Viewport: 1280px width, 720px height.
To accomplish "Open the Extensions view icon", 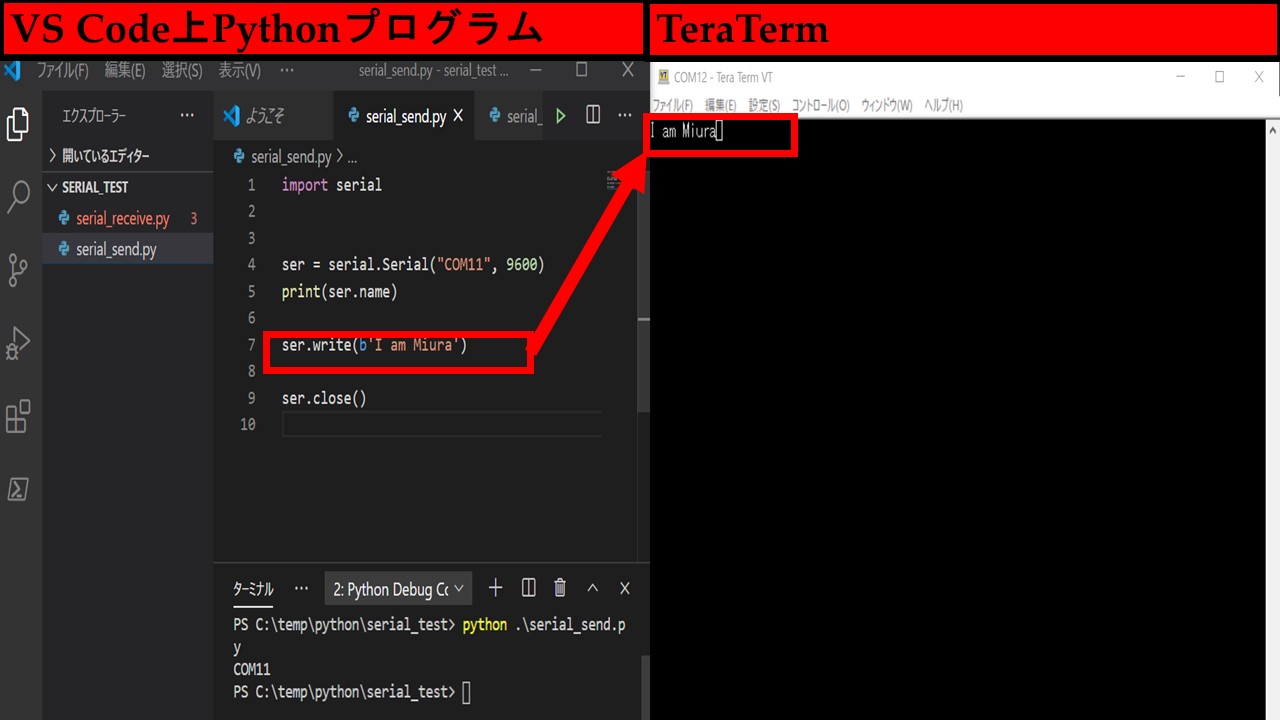I will (18, 416).
